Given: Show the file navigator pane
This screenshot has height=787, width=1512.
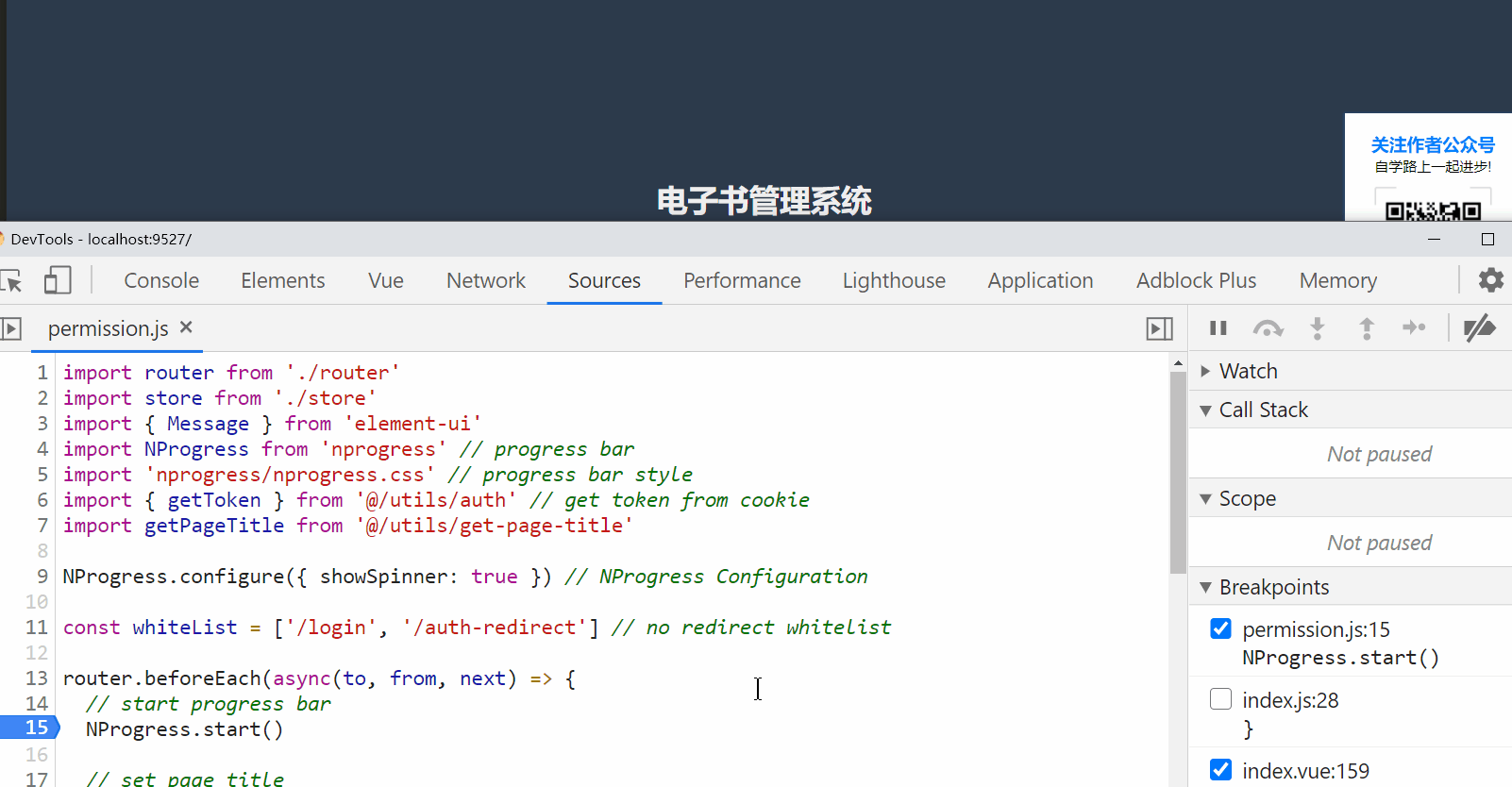Looking at the screenshot, I should [11, 328].
